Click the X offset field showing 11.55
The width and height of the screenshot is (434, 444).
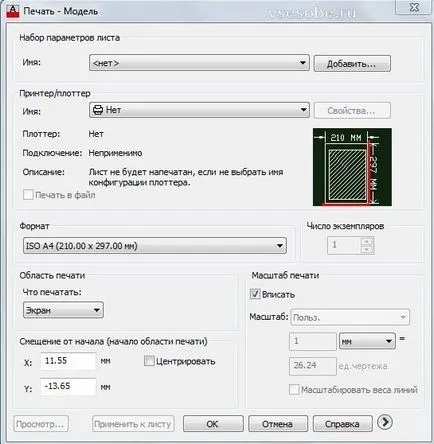point(68,361)
